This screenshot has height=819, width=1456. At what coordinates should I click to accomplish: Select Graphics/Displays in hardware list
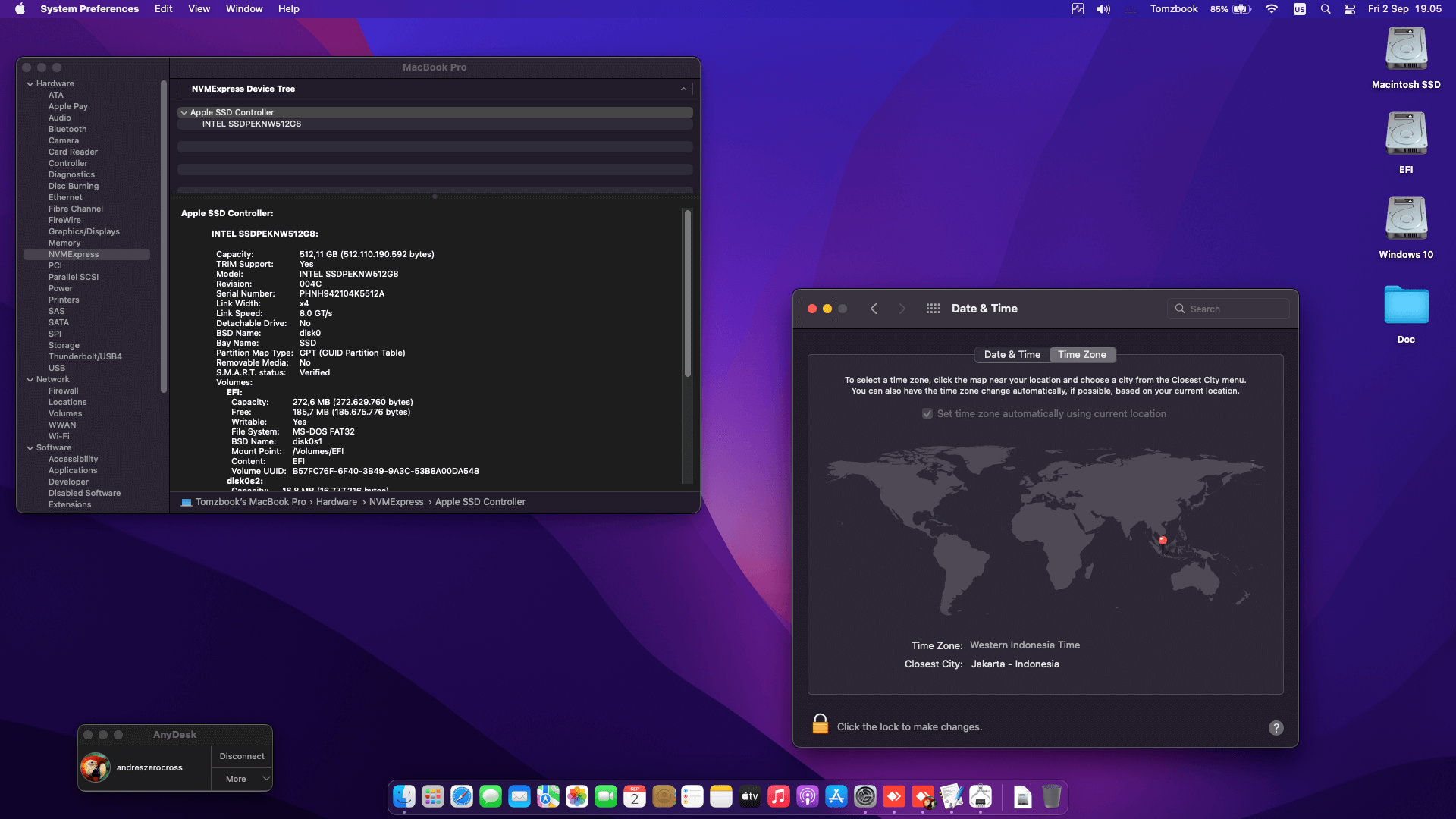click(84, 232)
